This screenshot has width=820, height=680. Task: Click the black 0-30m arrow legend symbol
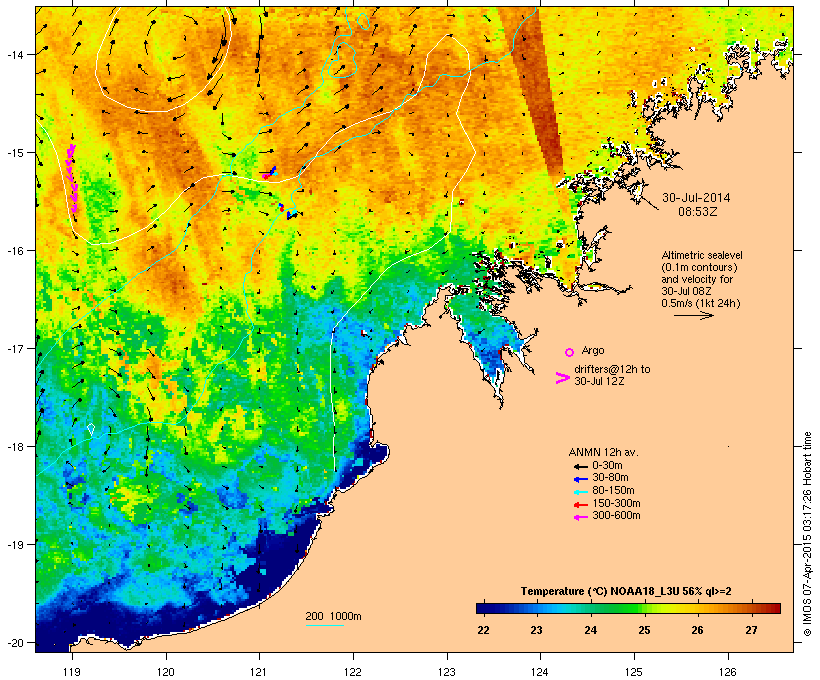580,467
